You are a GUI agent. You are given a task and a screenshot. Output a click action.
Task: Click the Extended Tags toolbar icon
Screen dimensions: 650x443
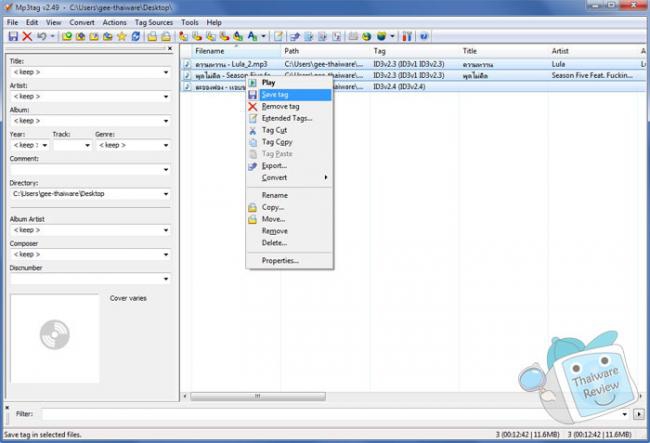[x=278, y=36]
